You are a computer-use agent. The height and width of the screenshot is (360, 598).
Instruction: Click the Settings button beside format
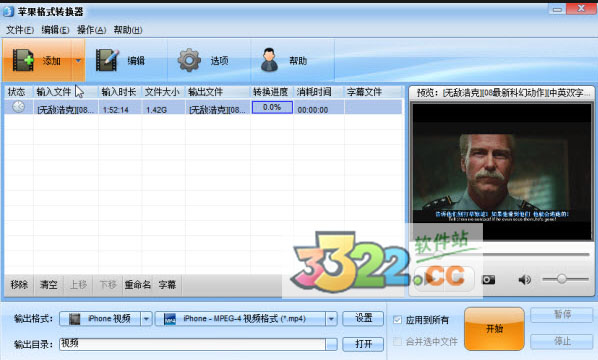click(363, 318)
